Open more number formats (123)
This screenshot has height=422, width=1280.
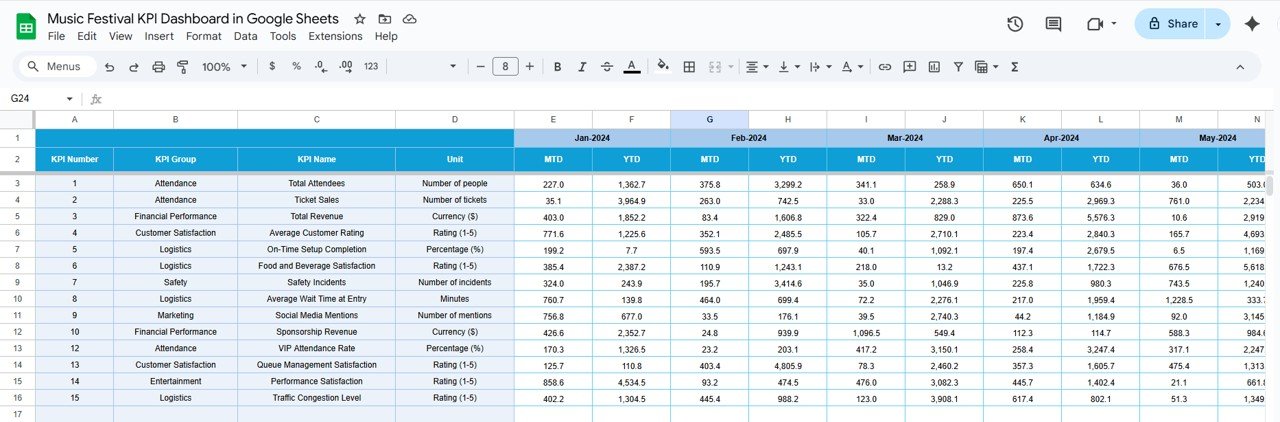click(371, 67)
